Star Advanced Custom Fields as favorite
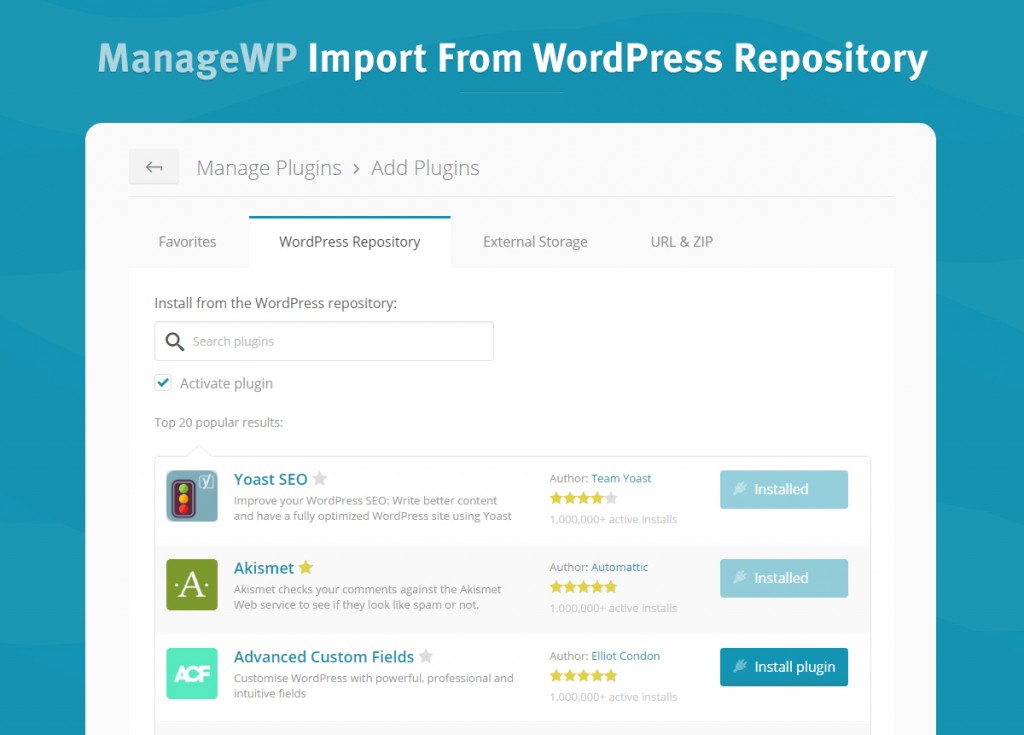The height and width of the screenshot is (735, 1024). 426,657
